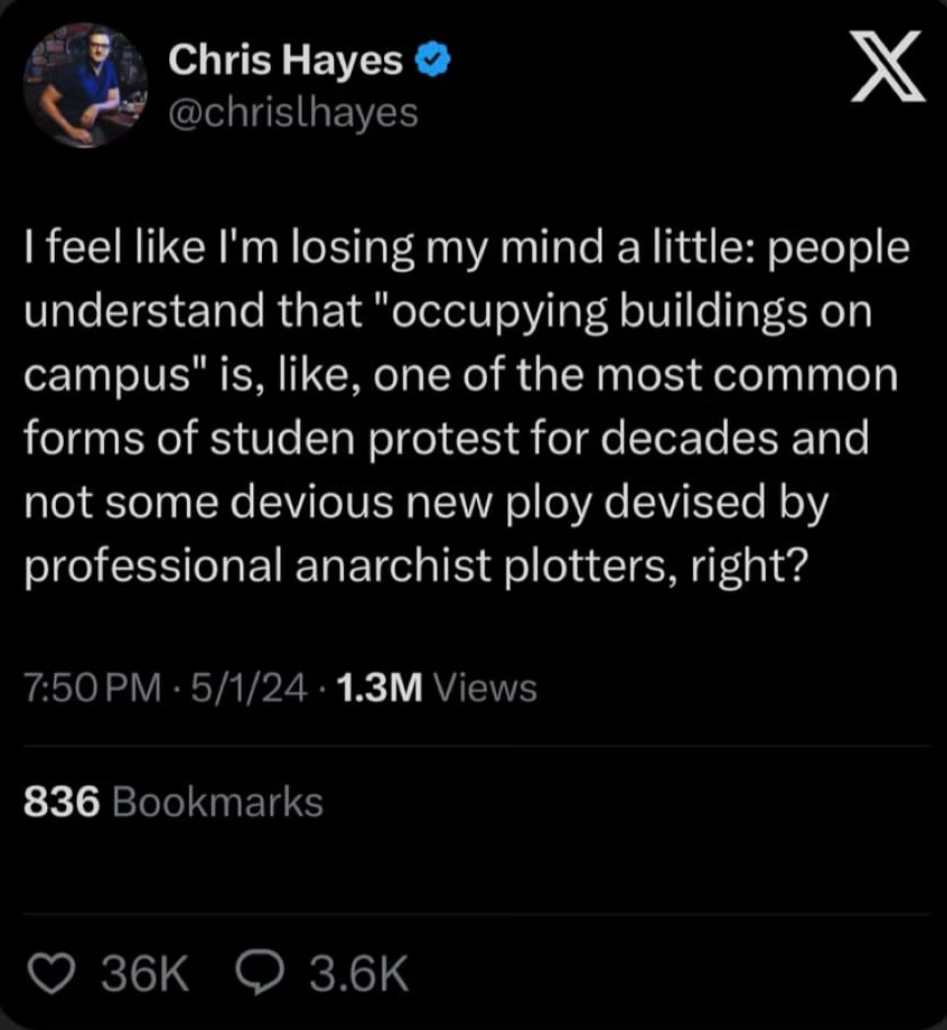Select the 5/1/24 date
The width and height of the screenshot is (947, 1030).
249,688
